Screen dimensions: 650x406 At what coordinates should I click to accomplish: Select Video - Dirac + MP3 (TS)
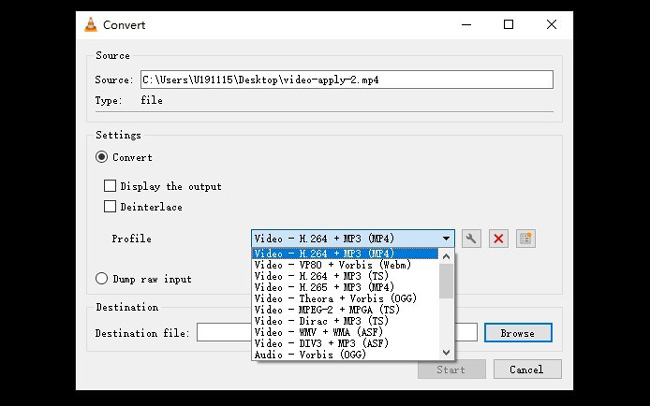(x=345, y=321)
